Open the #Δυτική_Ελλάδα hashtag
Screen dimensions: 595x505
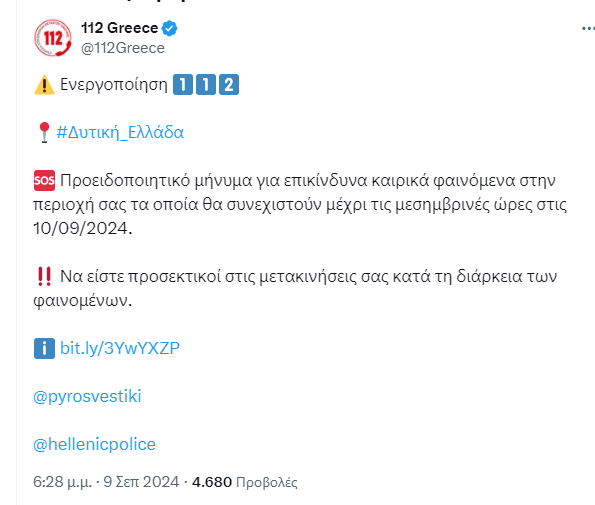click(120, 132)
